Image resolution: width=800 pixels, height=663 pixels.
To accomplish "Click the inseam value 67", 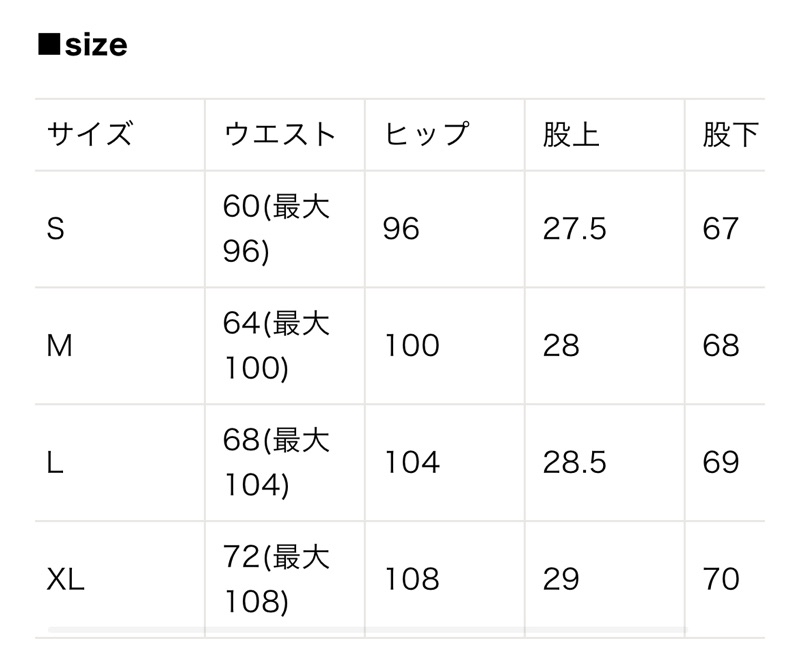I will coord(720,229).
